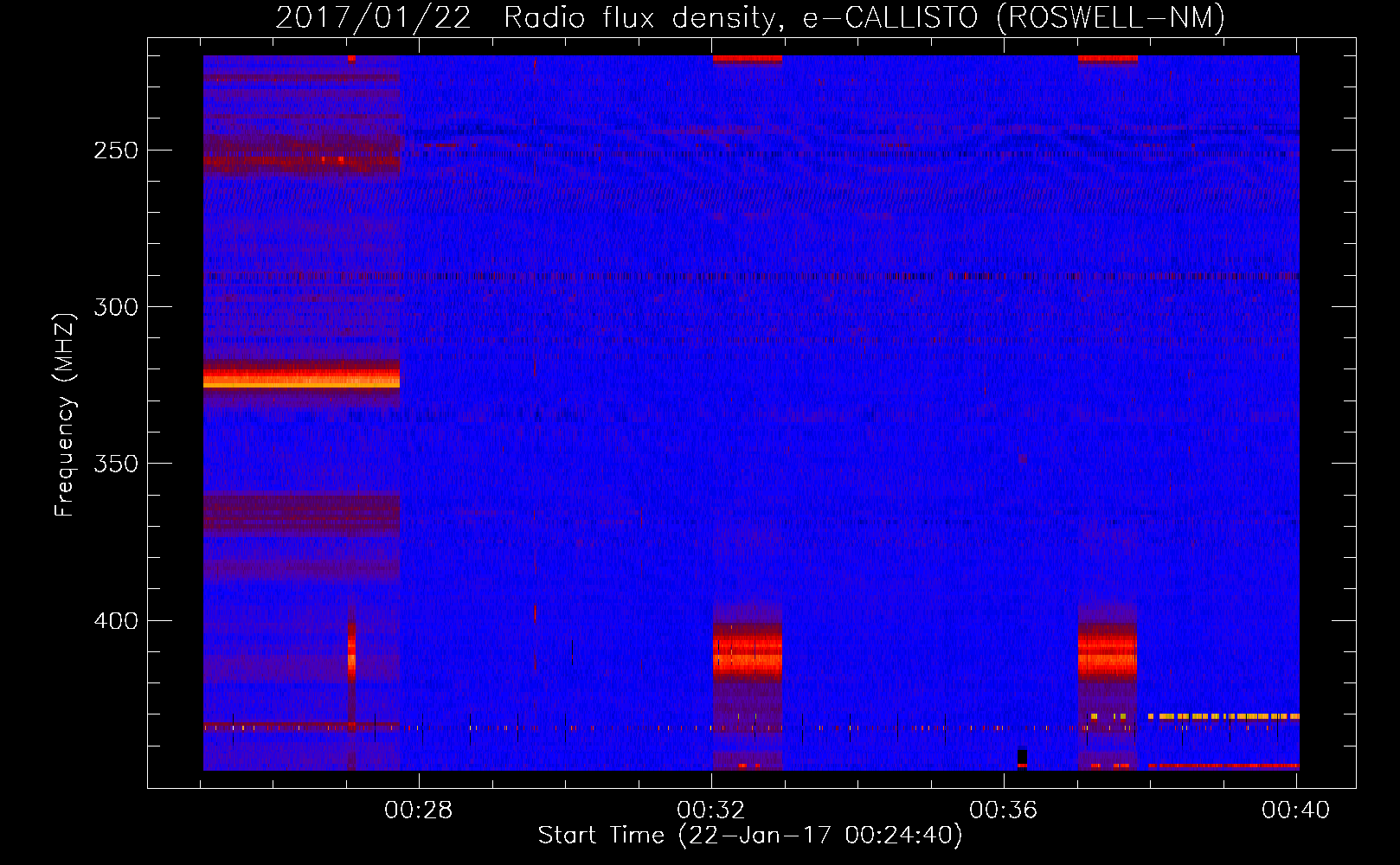Click the 400 frequency tick label

point(116,621)
